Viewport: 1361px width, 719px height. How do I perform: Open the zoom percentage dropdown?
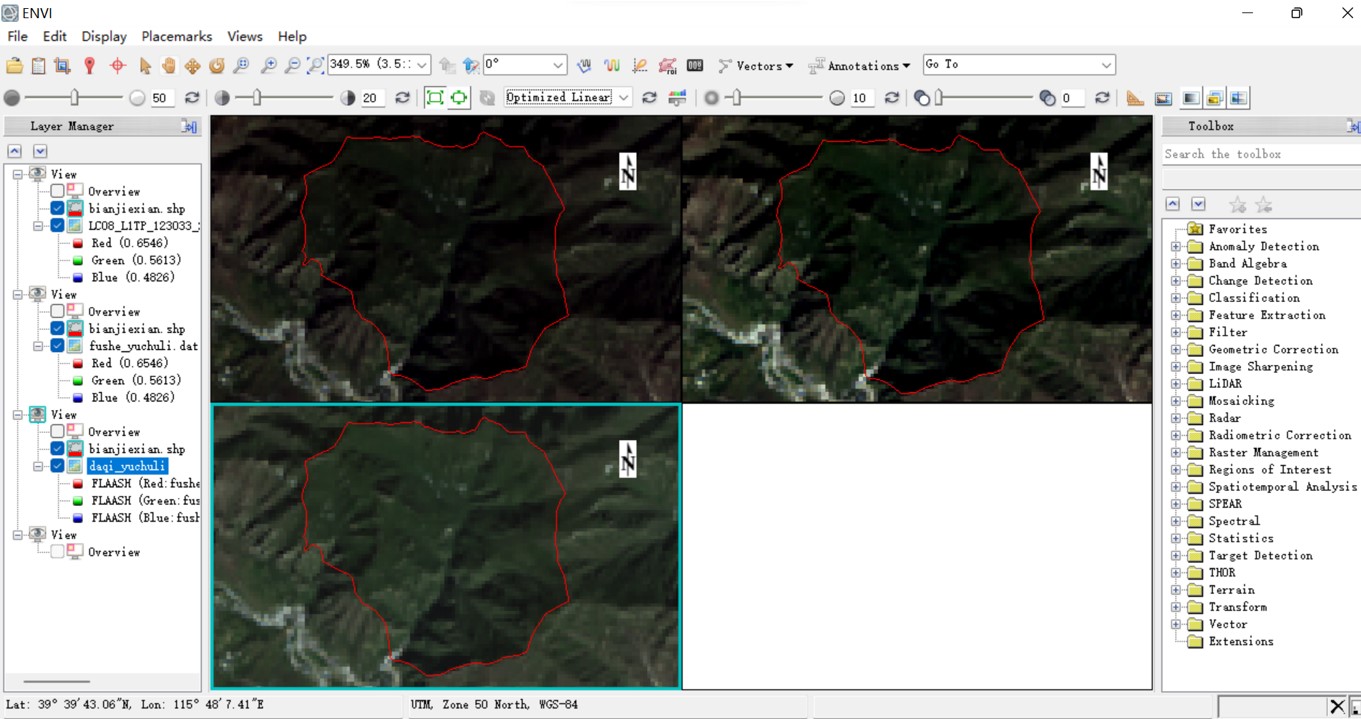point(421,64)
